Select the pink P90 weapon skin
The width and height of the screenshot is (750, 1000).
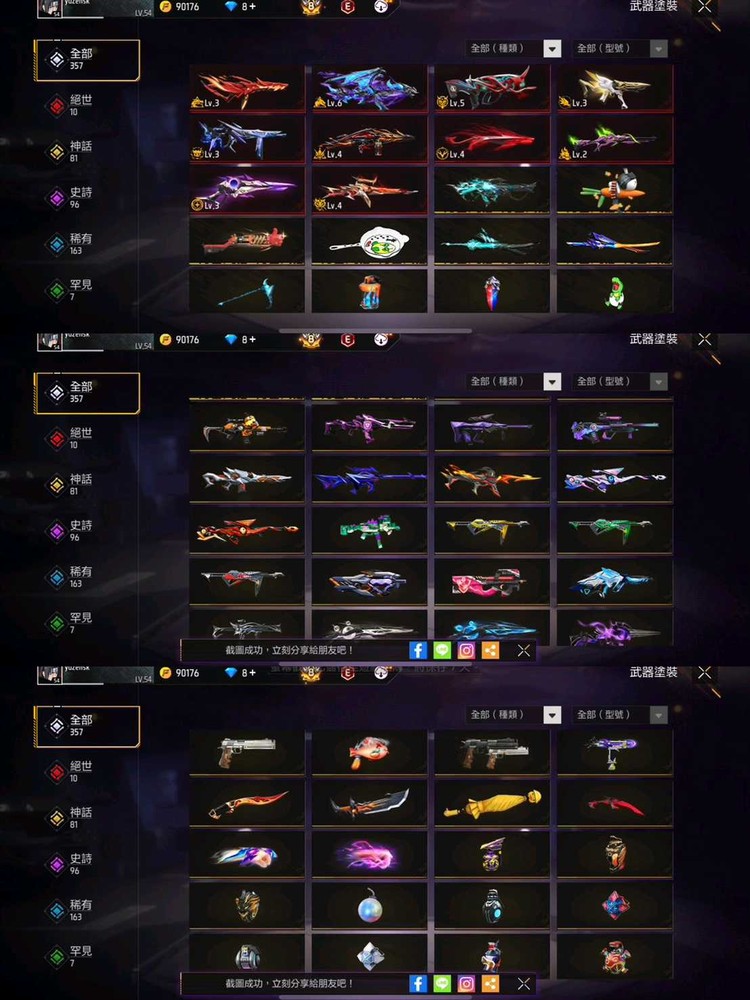pyautogui.click(x=492, y=582)
